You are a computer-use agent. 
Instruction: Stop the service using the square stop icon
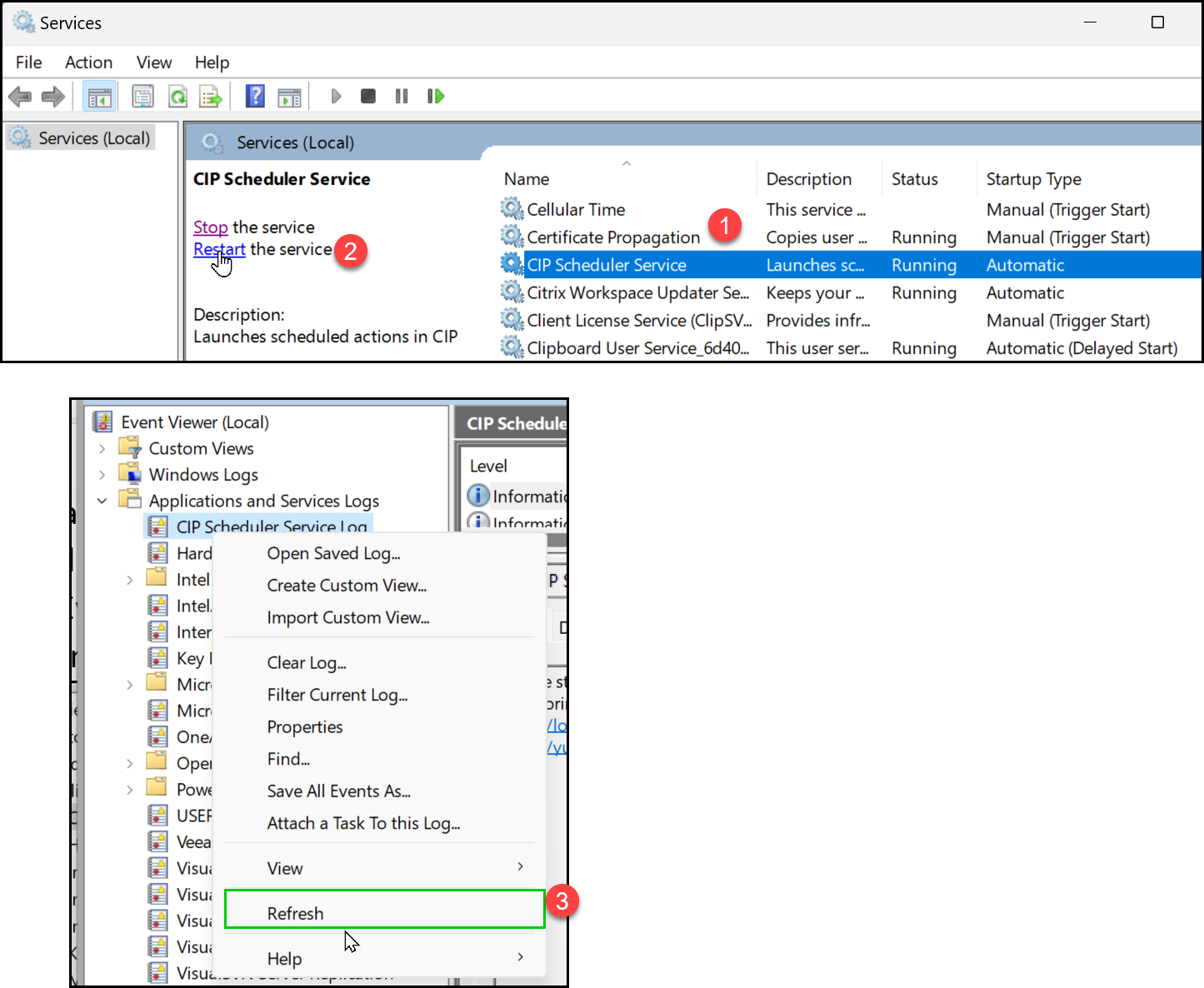pos(367,96)
